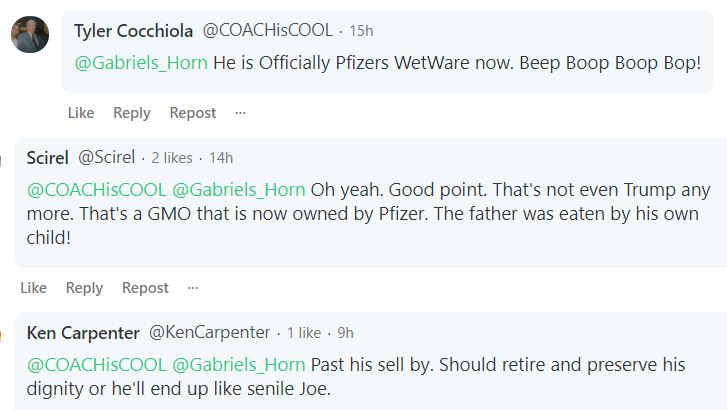
Task: Repost Scirel's reply
Action: 146,288
